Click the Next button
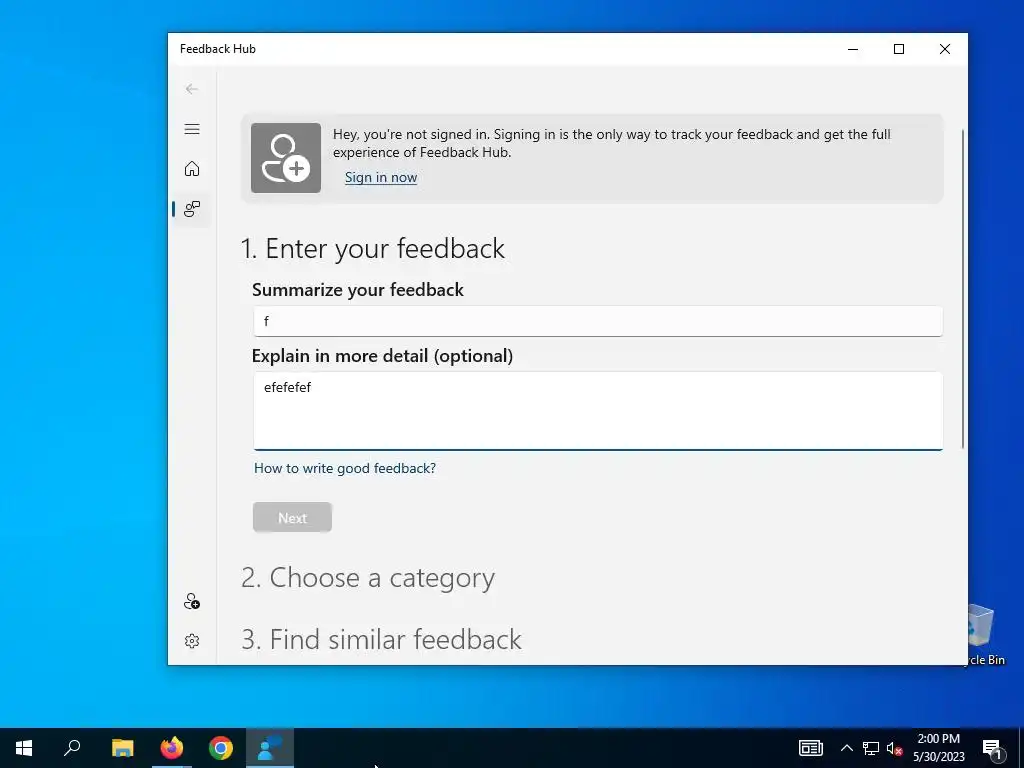 pyautogui.click(x=292, y=517)
